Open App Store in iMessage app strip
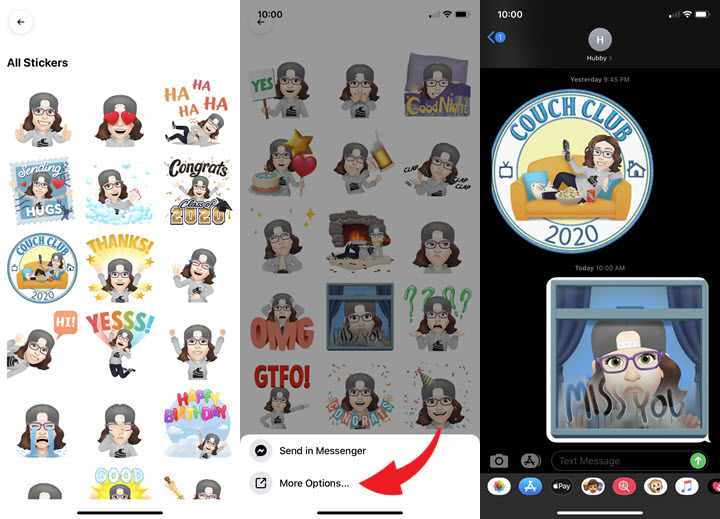 530,486
